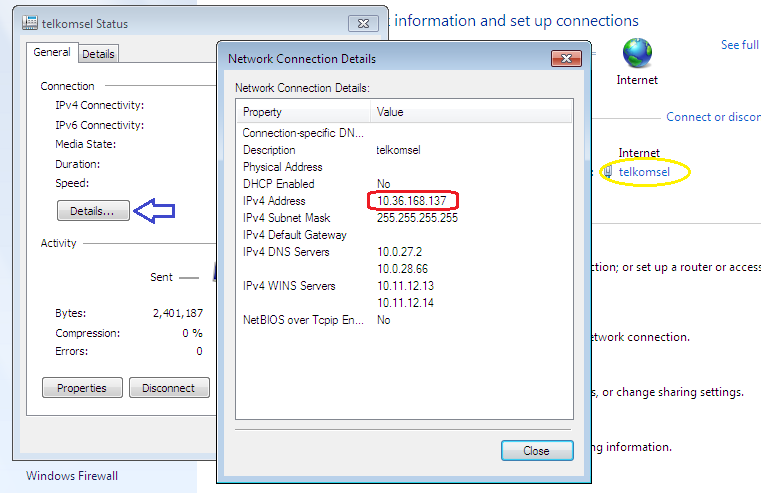Viewport: 761px width, 493px height.
Task: Click the Value column header
Action: click(471, 112)
